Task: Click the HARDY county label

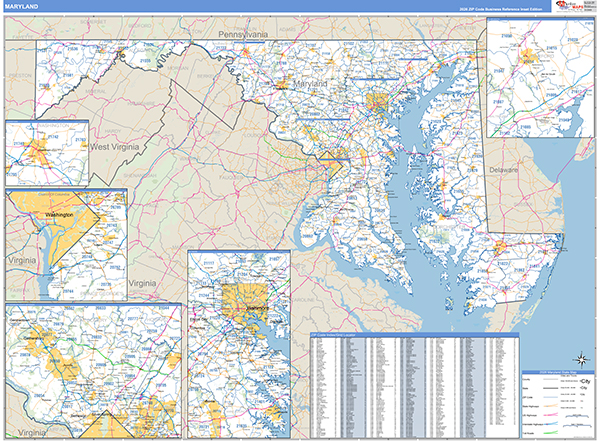Action: click(113, 131)
